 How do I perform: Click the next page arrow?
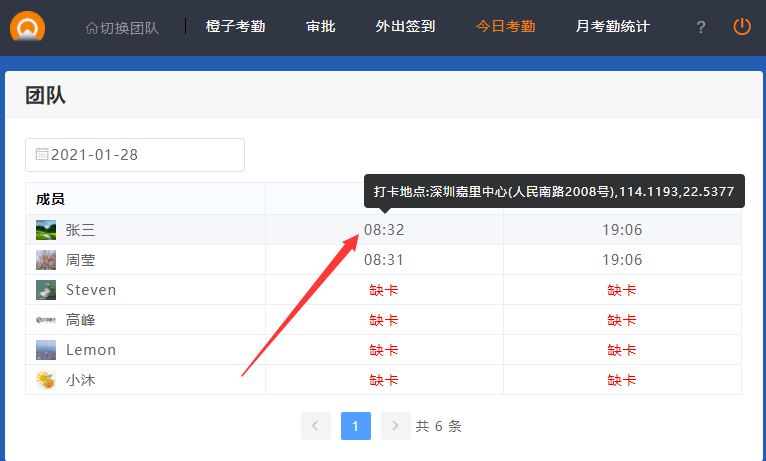pos(396,425)
